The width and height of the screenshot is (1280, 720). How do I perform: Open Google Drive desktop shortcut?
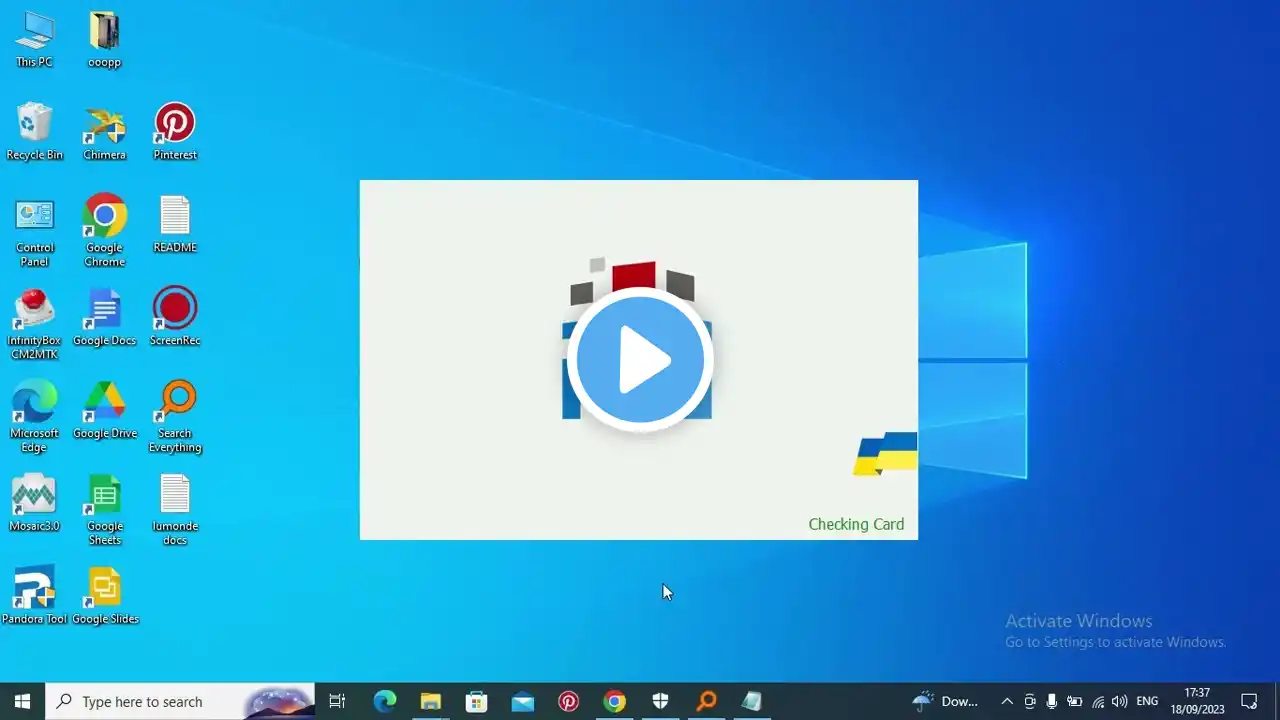point(104,411)
